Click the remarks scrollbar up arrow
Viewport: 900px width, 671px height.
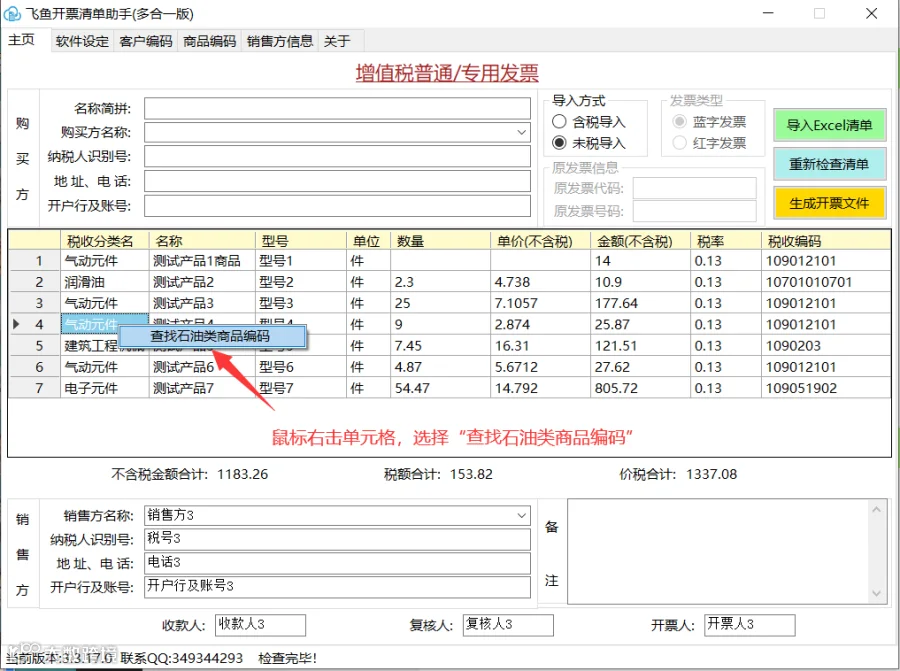(876, 509)
